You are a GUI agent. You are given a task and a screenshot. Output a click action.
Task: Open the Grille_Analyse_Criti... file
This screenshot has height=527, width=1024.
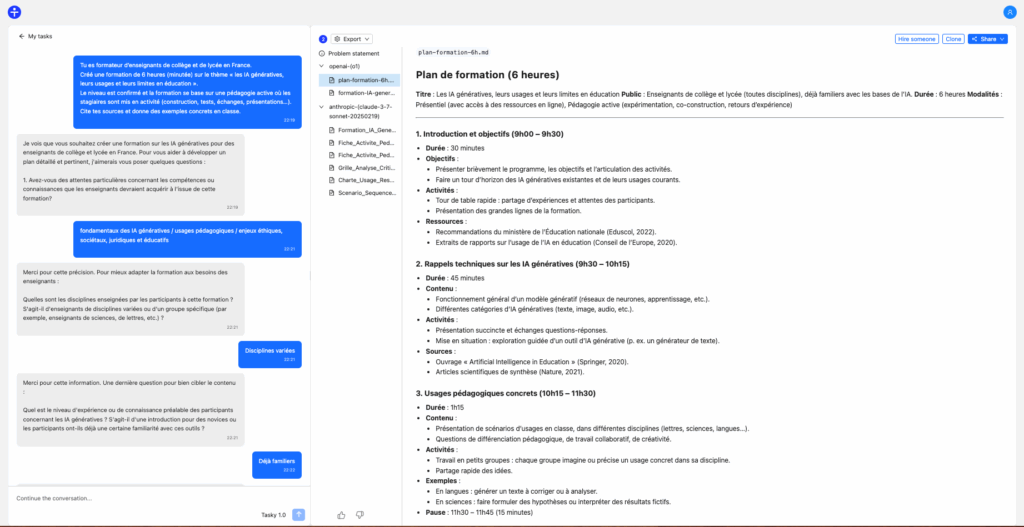pos(366,167)
